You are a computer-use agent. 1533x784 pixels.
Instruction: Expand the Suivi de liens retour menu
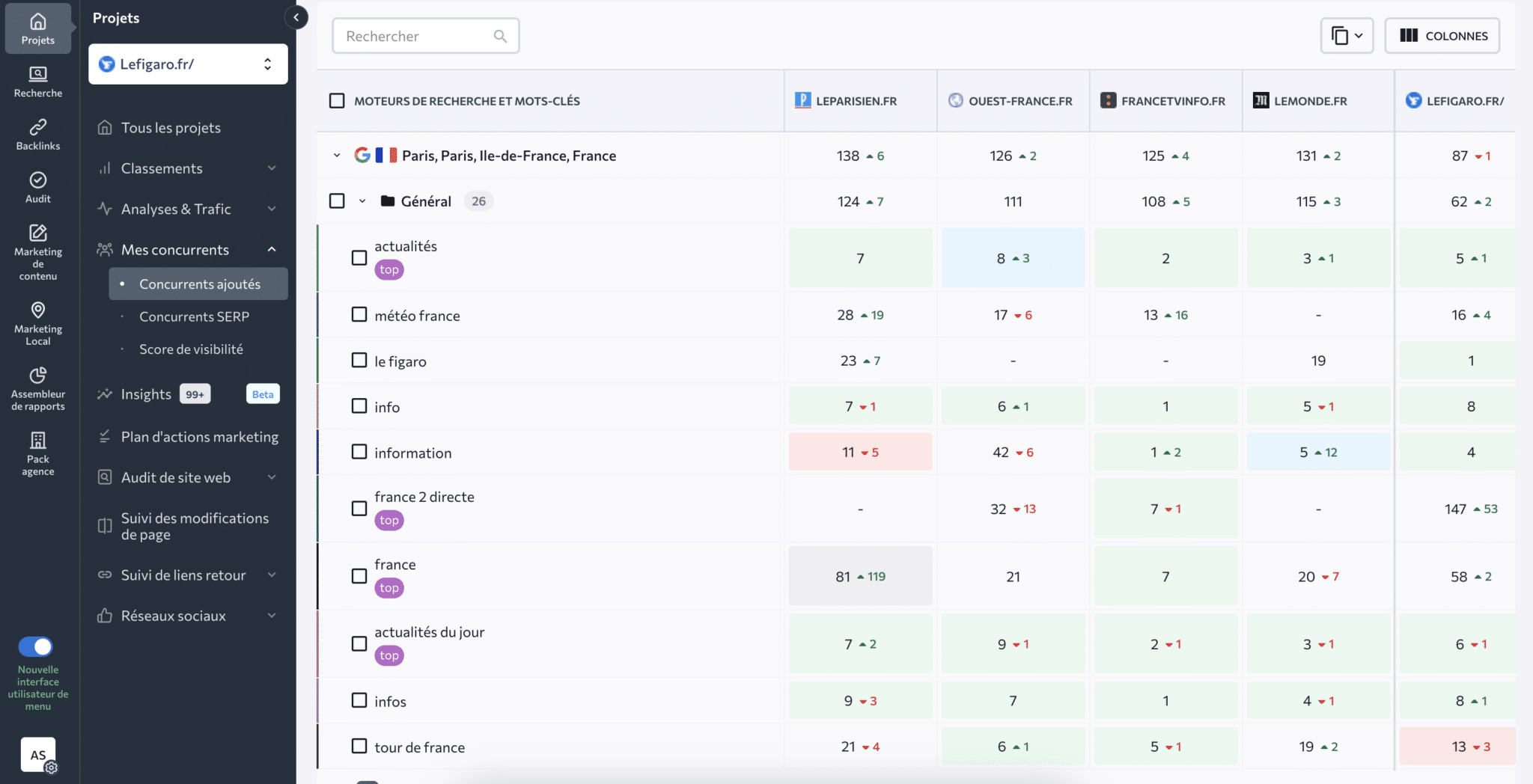coord(272,575)
